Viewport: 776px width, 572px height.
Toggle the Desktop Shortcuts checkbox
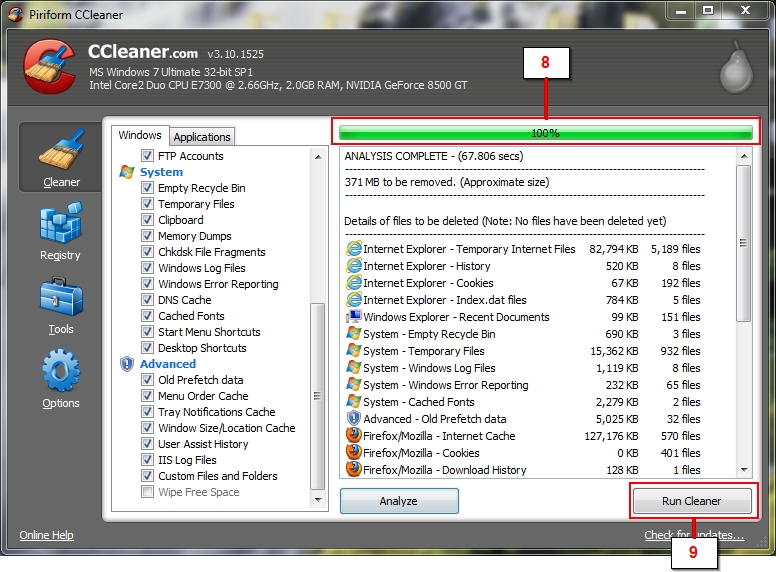(x=147, y=347)
